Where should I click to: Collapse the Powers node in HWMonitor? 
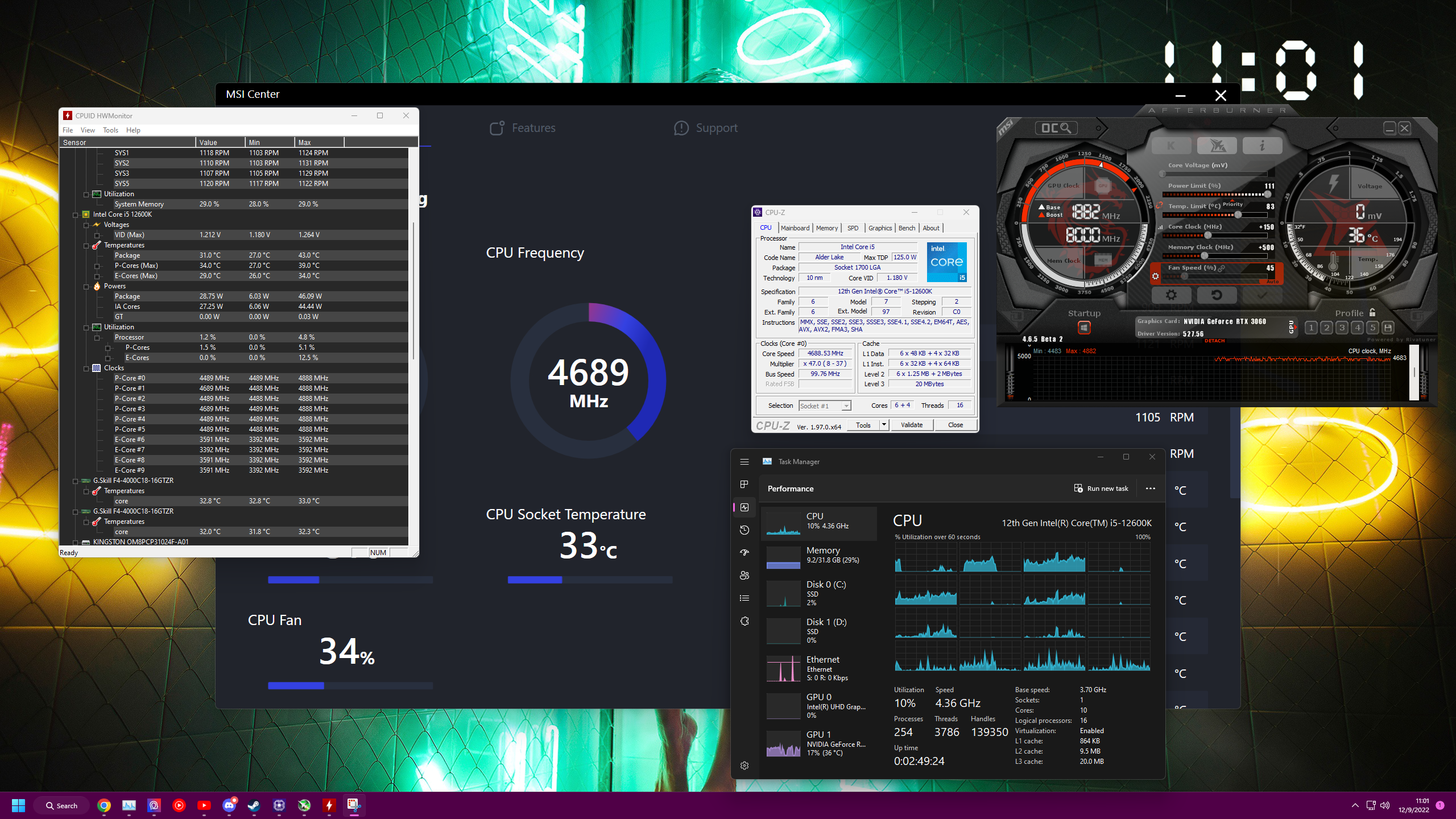86,286
